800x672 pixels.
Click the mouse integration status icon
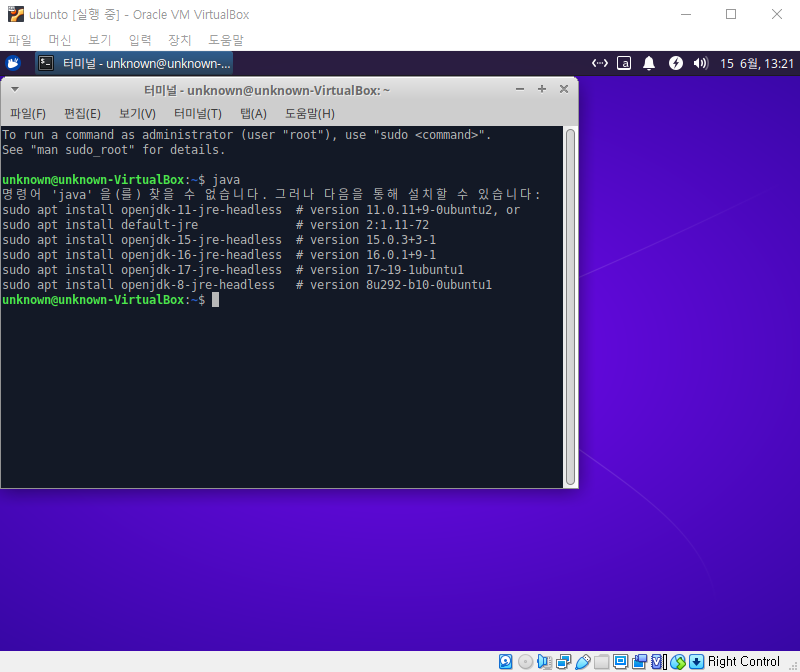click(678, 662)
